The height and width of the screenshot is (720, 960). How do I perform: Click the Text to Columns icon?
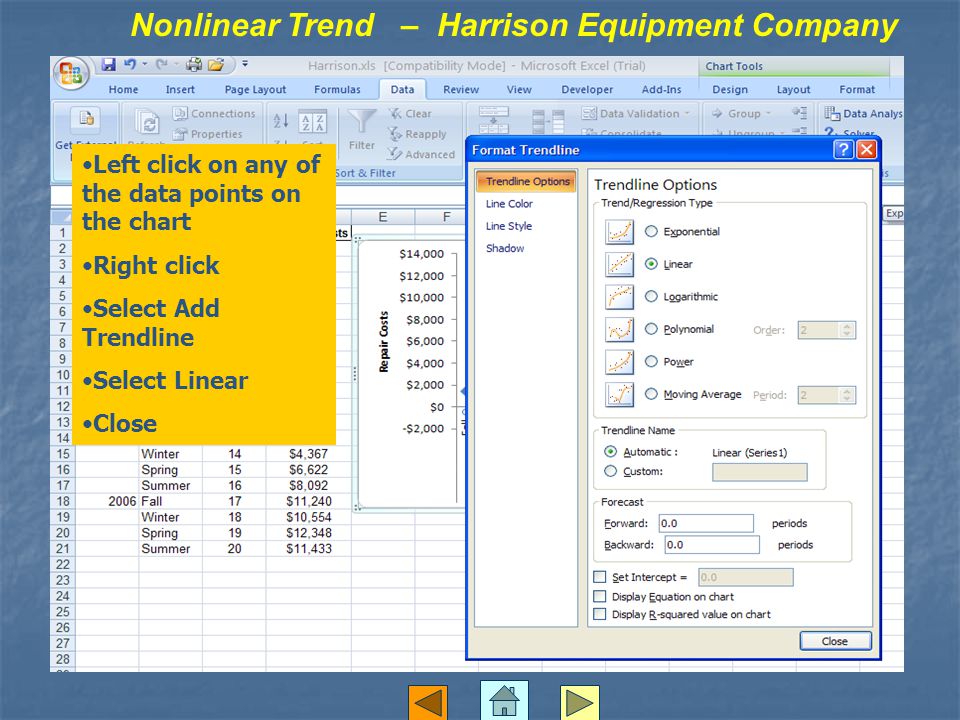[x=494, y=119]
